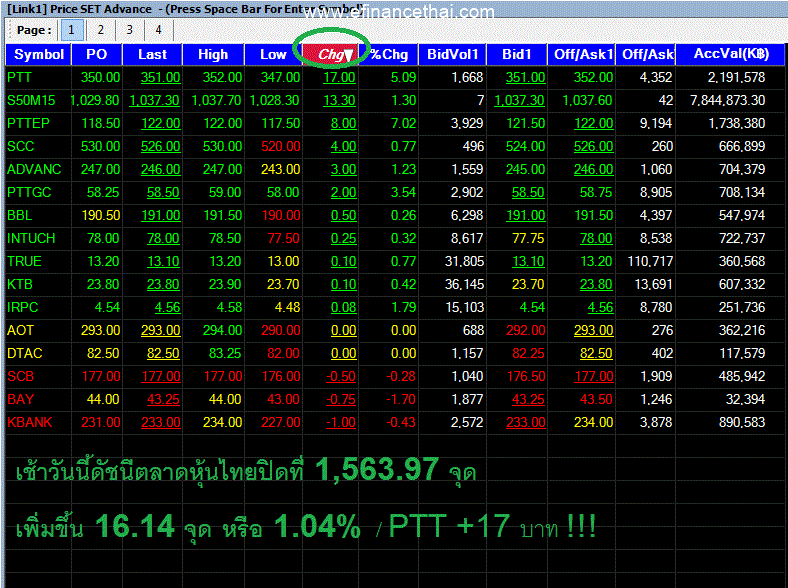The image size is (788, 588).
Task: Select the DTAC symbol
Action: pyautogui.click(x=25, y=354)
